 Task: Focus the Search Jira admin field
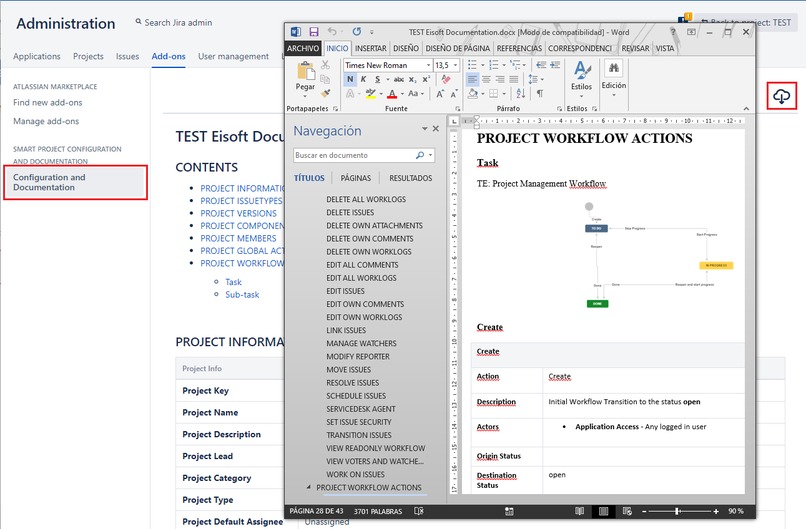click(178, 23)
